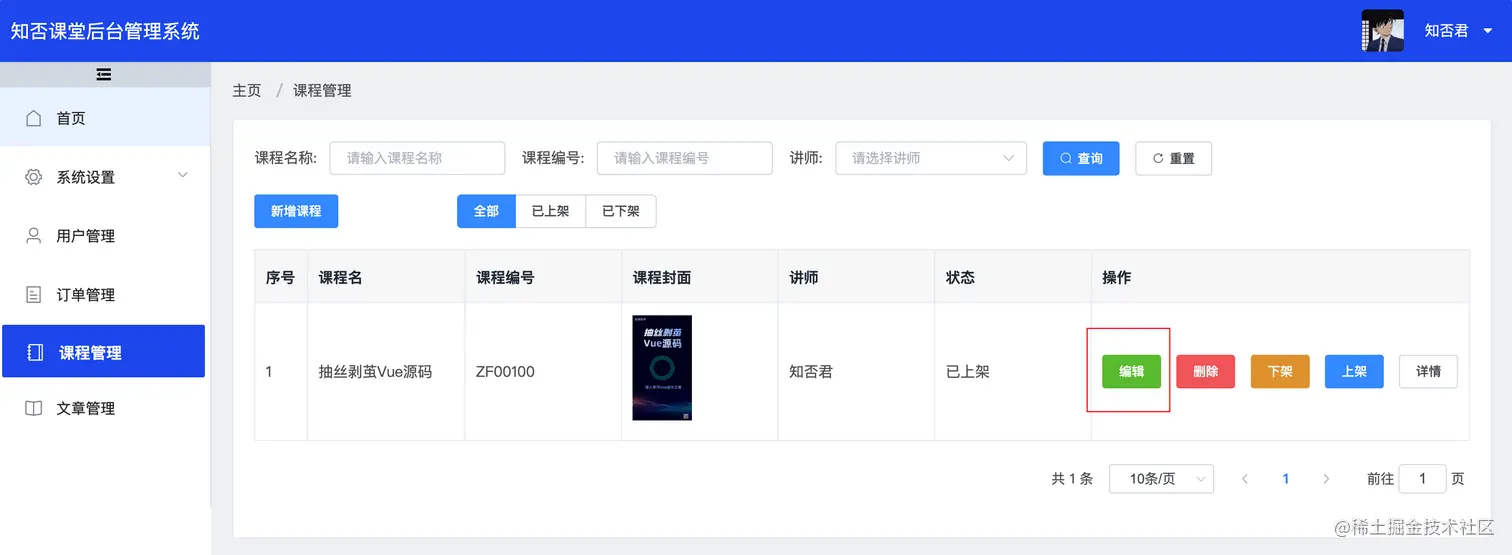Click the 共 1 条 total count text
The image size is (1512, 555).
point(1072,479)
